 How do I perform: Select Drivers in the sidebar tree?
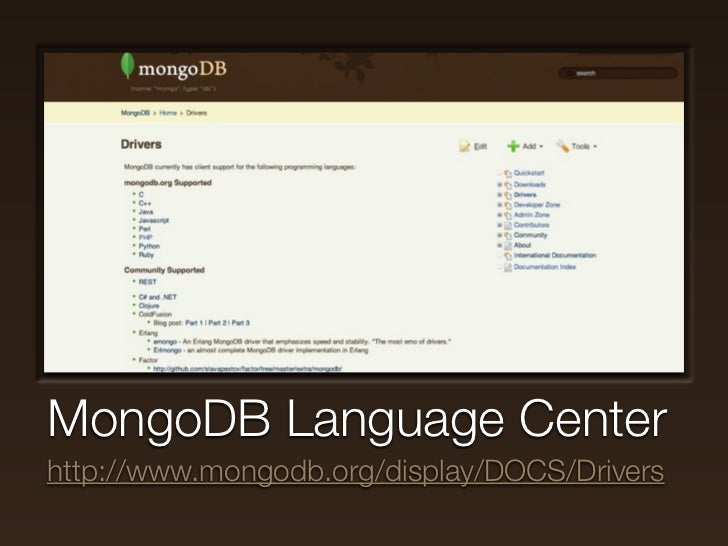pyautogui.click(x=525, y=195)
